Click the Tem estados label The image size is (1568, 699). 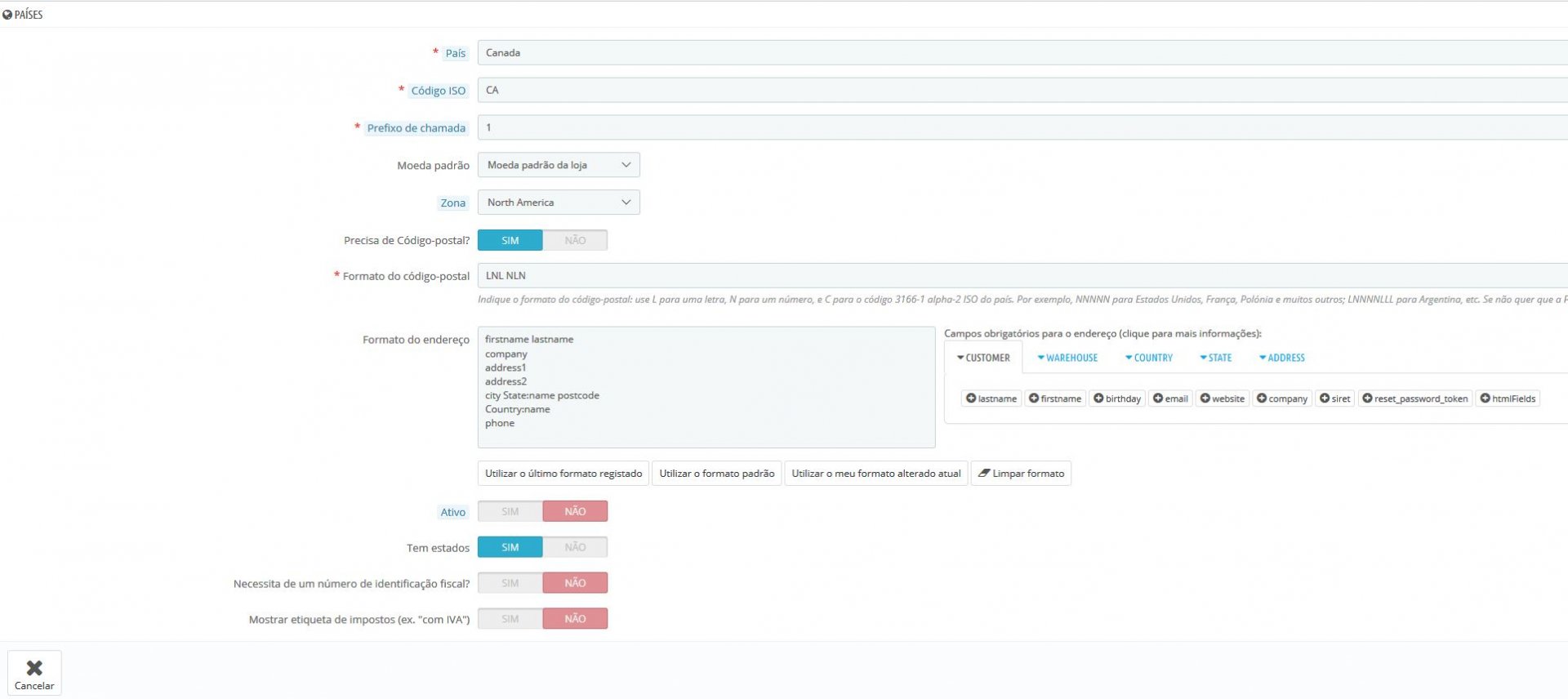[x=439, y=548]
